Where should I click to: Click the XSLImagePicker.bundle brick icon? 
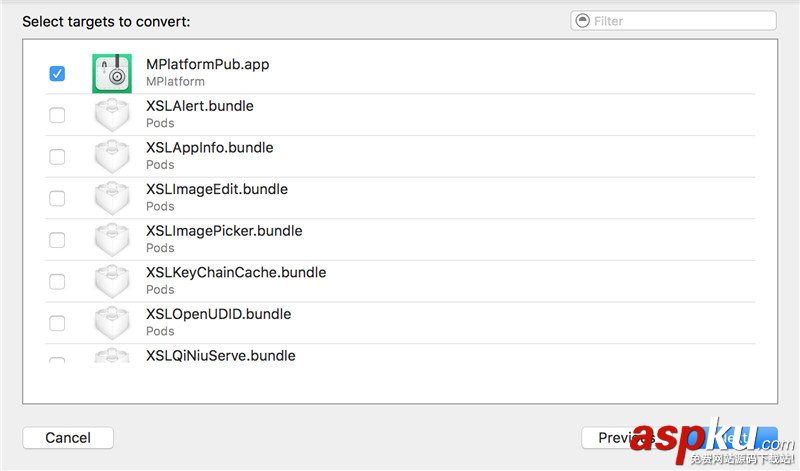[112, 240]
